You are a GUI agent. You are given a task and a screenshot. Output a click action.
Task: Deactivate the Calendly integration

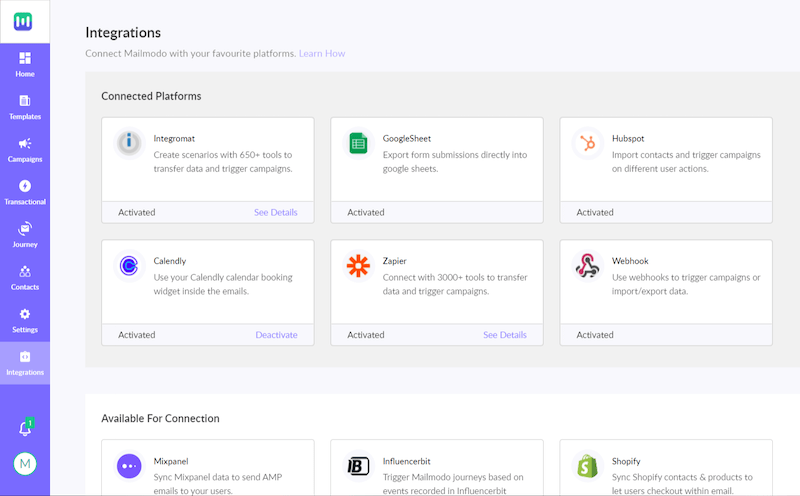coord(276,334)
